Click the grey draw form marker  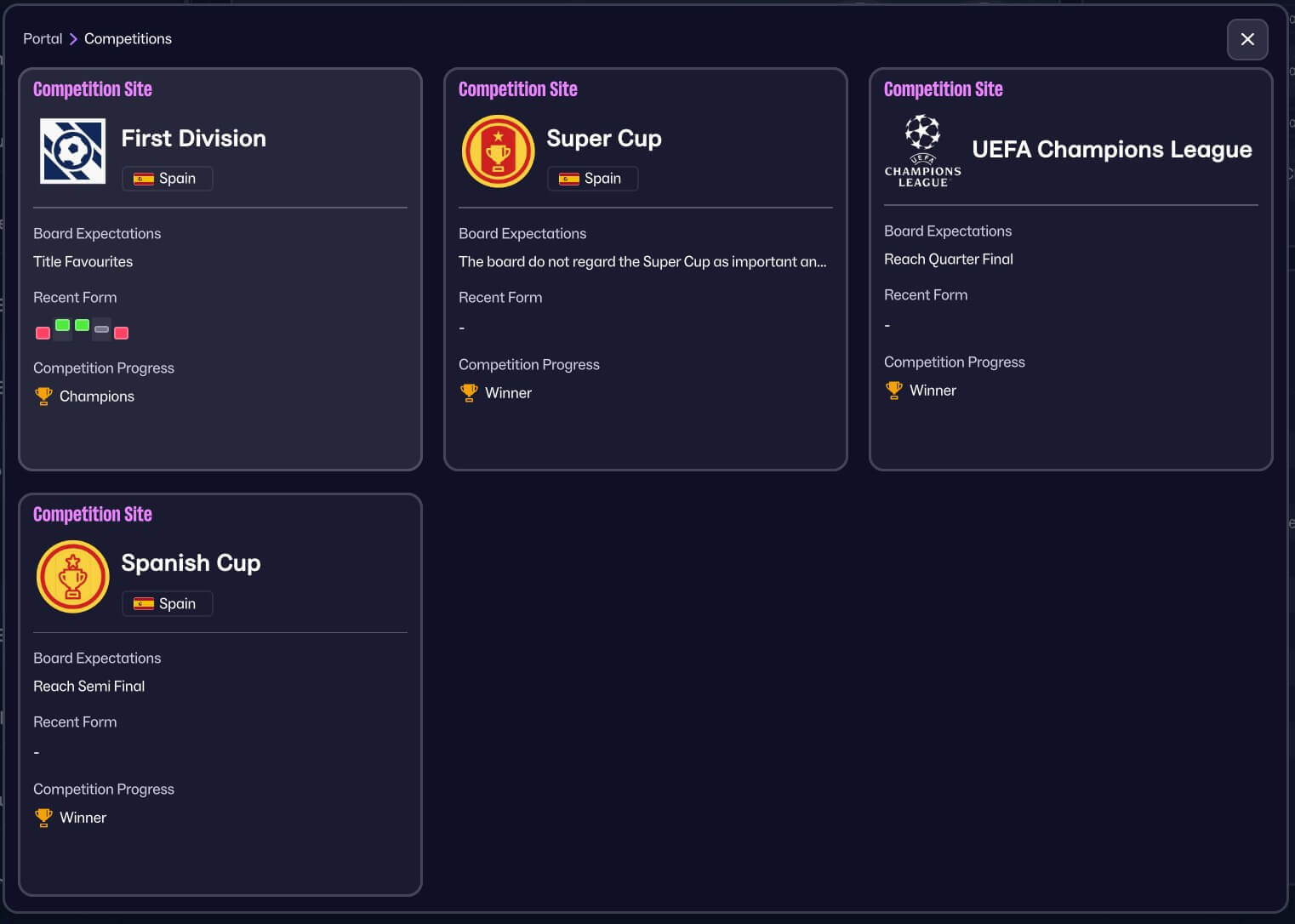click(101, 329)
